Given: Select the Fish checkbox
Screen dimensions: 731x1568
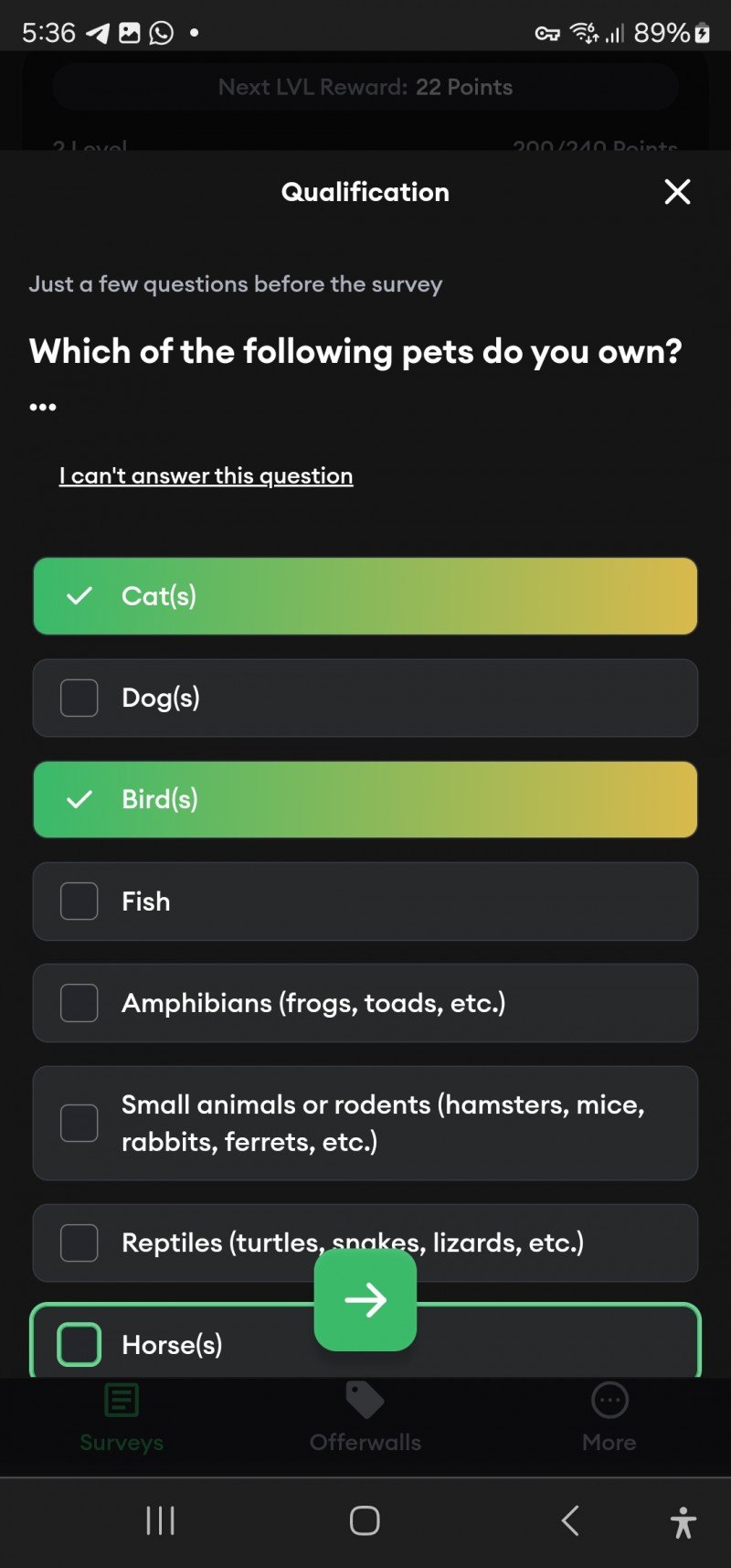Looking at the screenshot, I should pyautogui.click(x=79, y=901).
